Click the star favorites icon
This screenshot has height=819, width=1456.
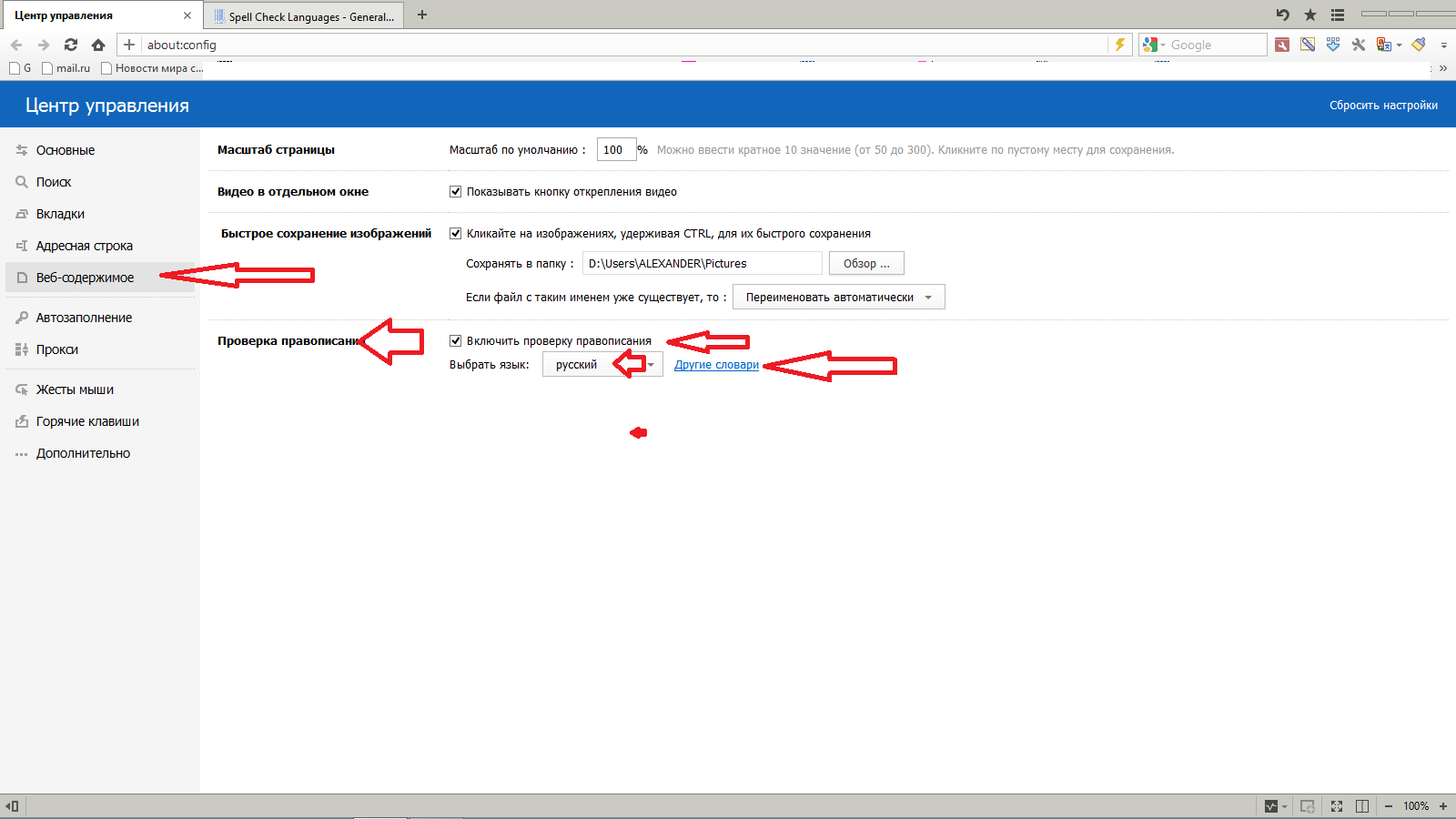click(1310, 15)
